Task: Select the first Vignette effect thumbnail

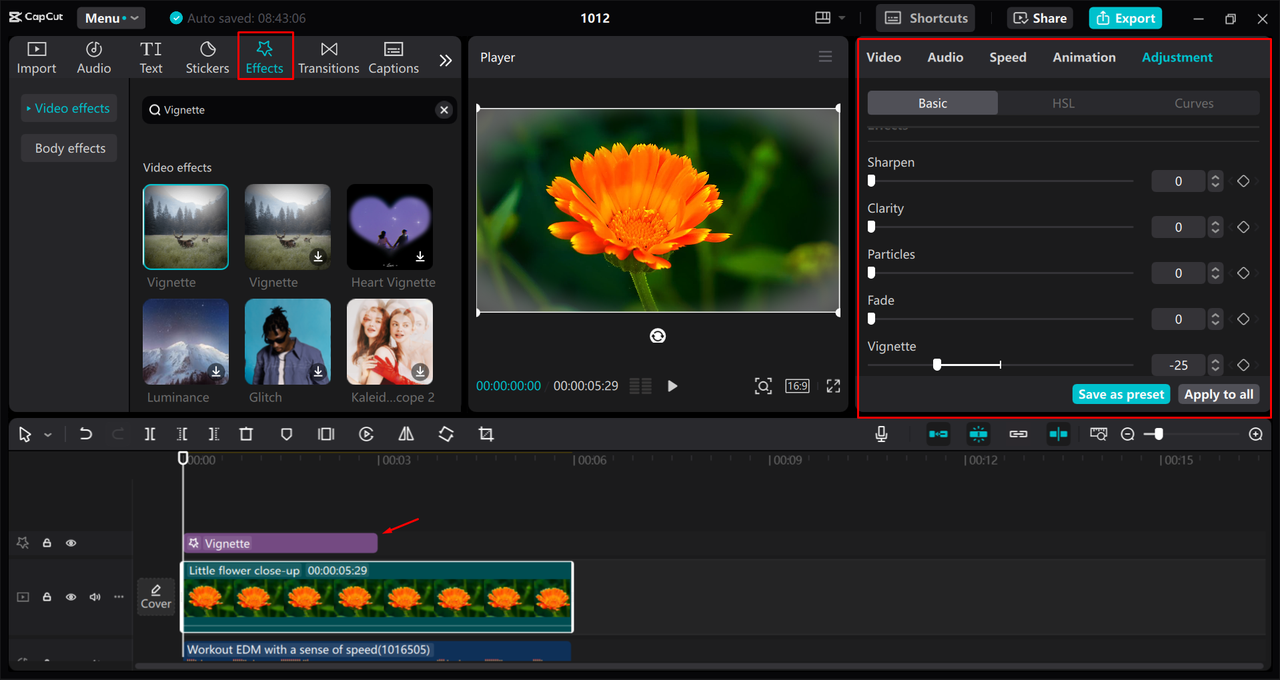Action: click(186, 227)
